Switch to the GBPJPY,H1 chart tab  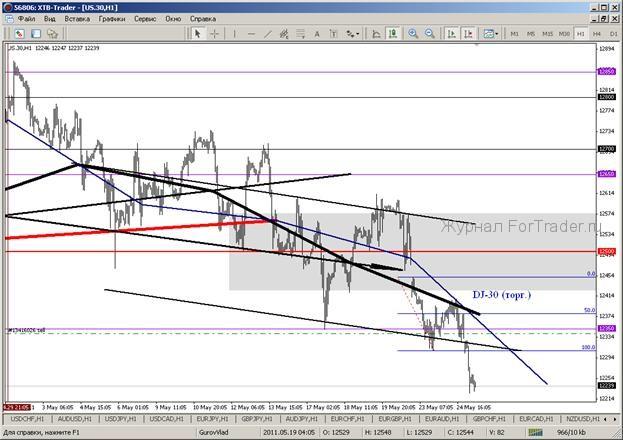coord(257,419)
